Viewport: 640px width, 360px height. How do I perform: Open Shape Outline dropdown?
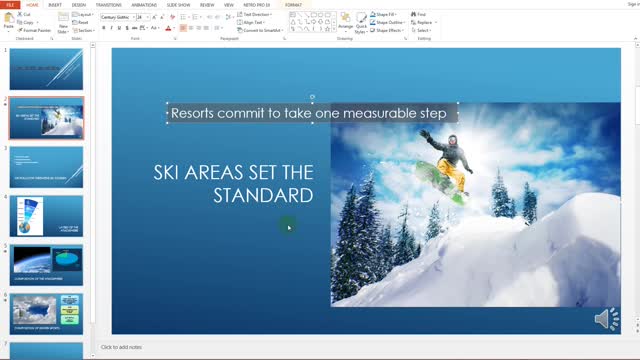click(387, 22)
